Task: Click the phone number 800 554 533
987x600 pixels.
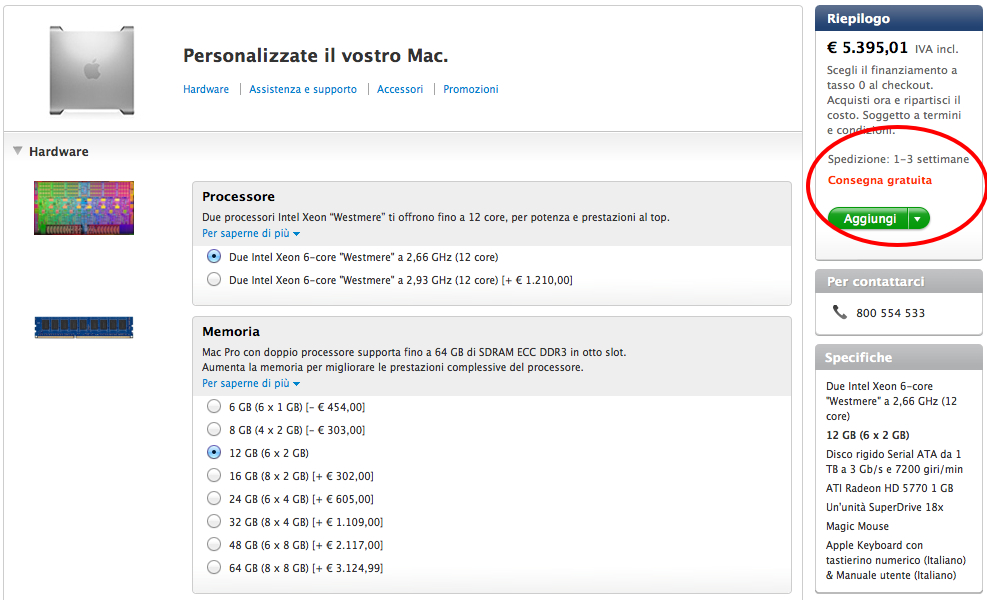Action: click(890, 313)
